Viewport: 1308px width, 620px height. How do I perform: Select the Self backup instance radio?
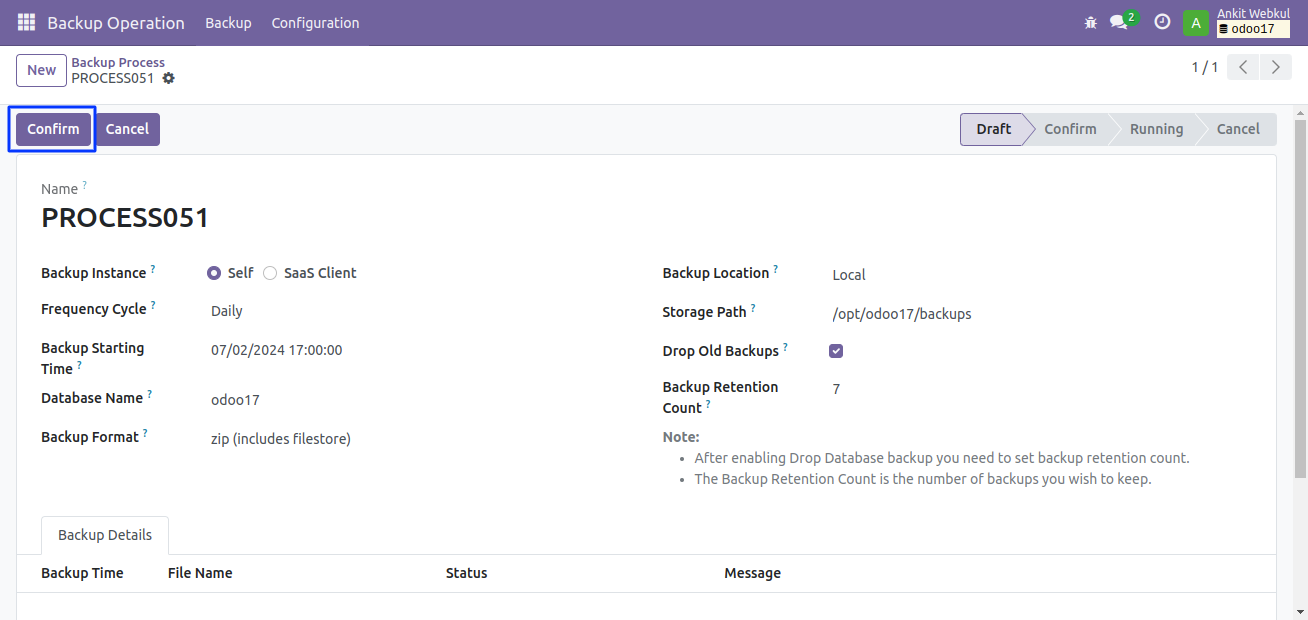(x=214, y=273)
